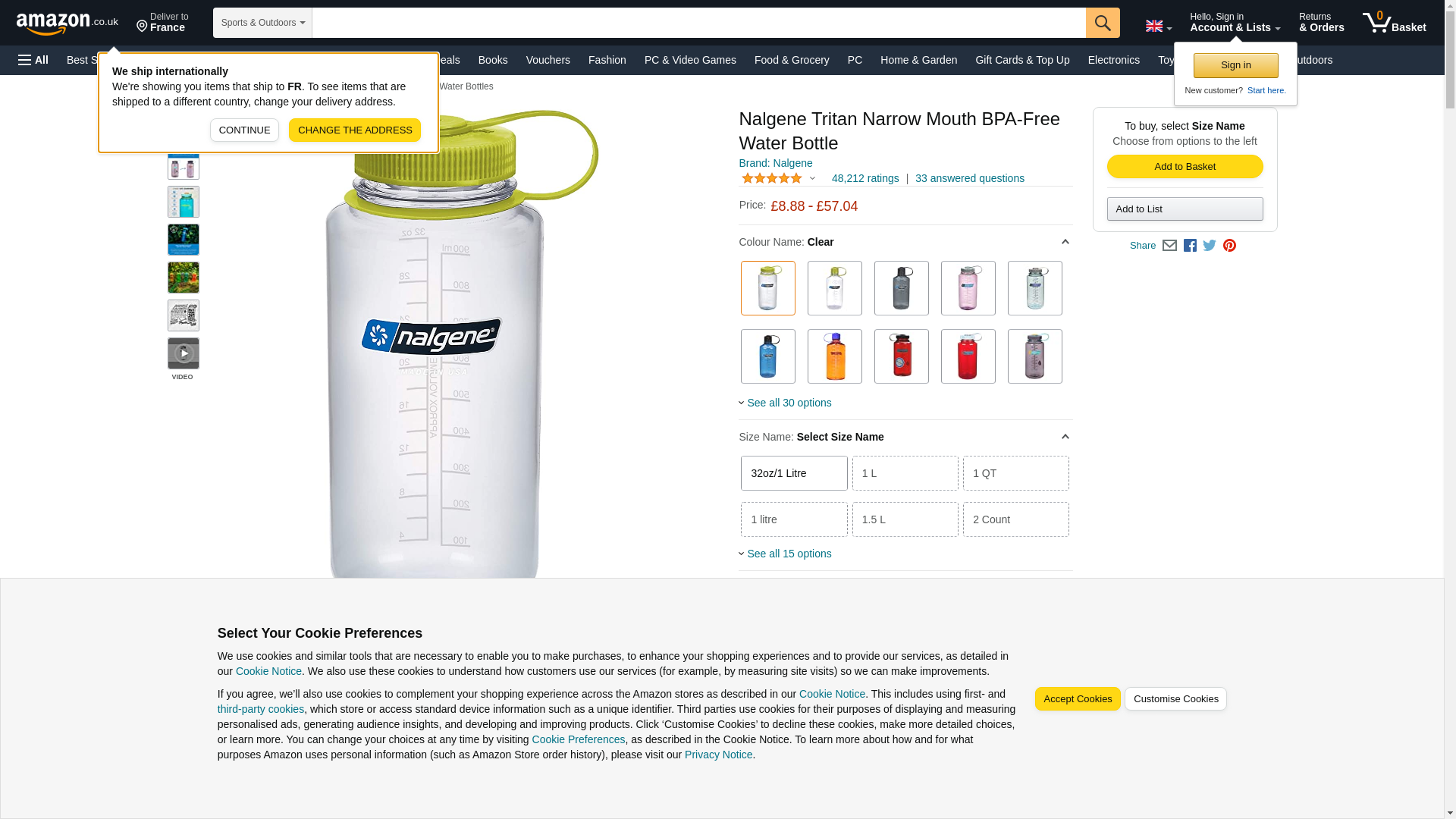Share the product on Facebook

tap(1190, 246)
